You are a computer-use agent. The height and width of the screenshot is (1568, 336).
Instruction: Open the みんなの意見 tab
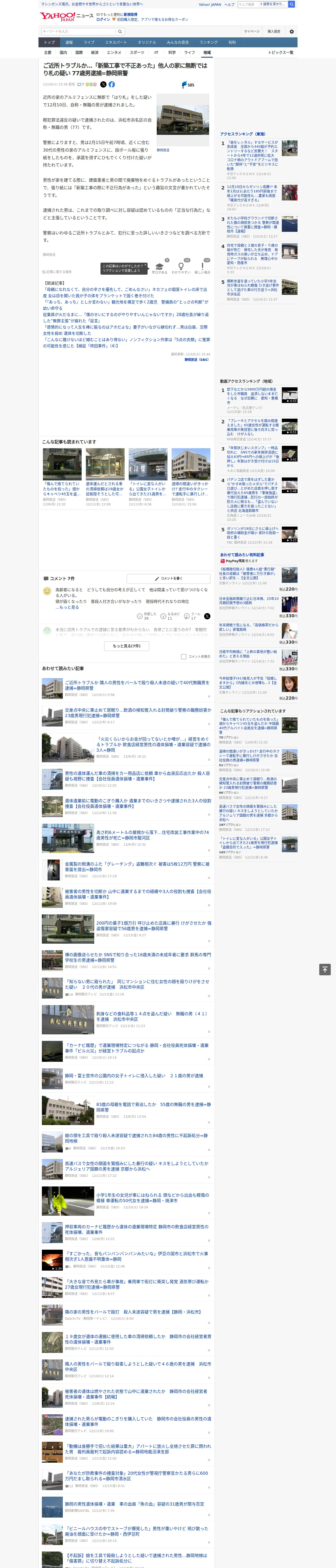pos(177,42)
